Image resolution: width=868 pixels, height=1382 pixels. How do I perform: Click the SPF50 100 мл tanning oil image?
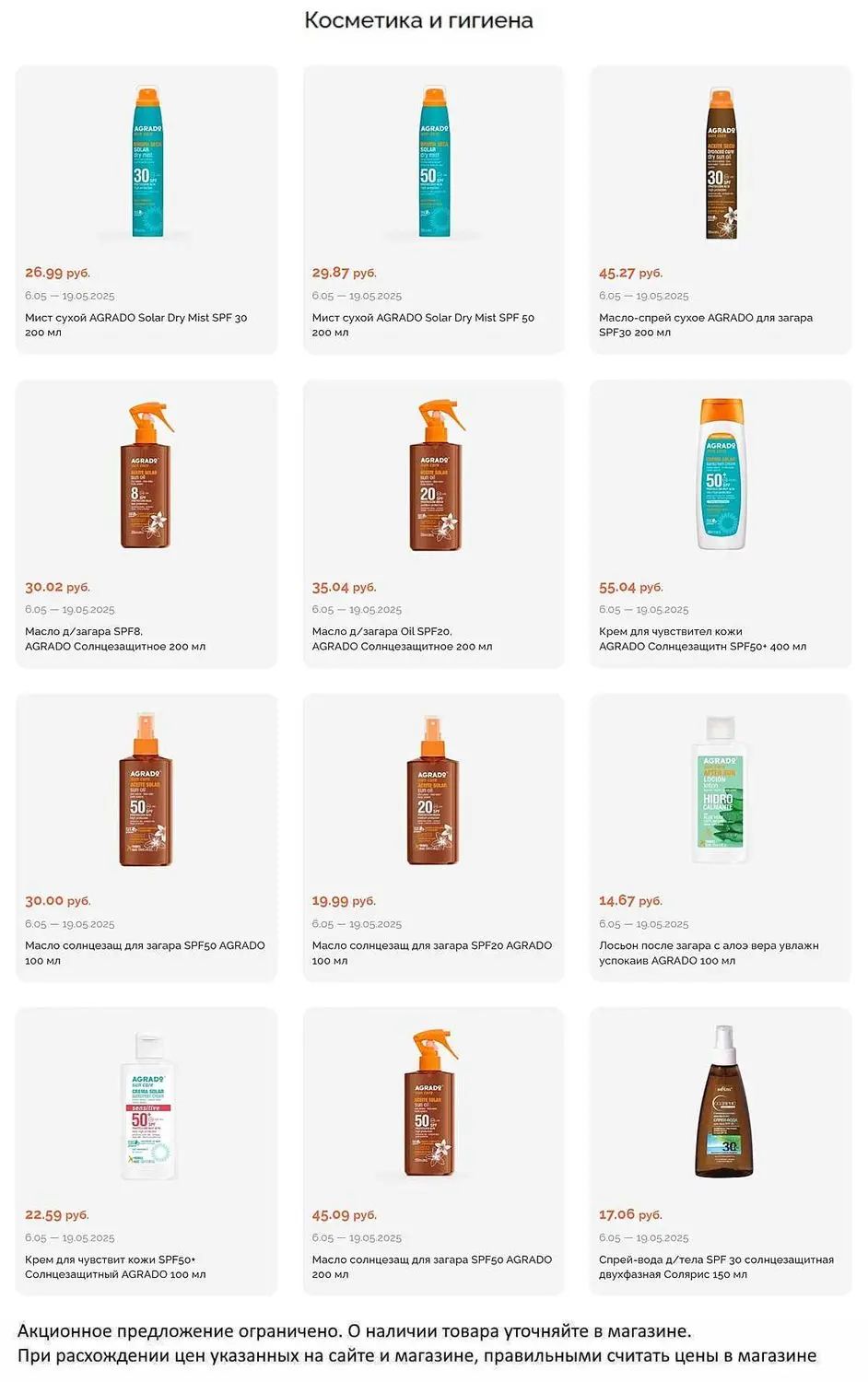146,789
